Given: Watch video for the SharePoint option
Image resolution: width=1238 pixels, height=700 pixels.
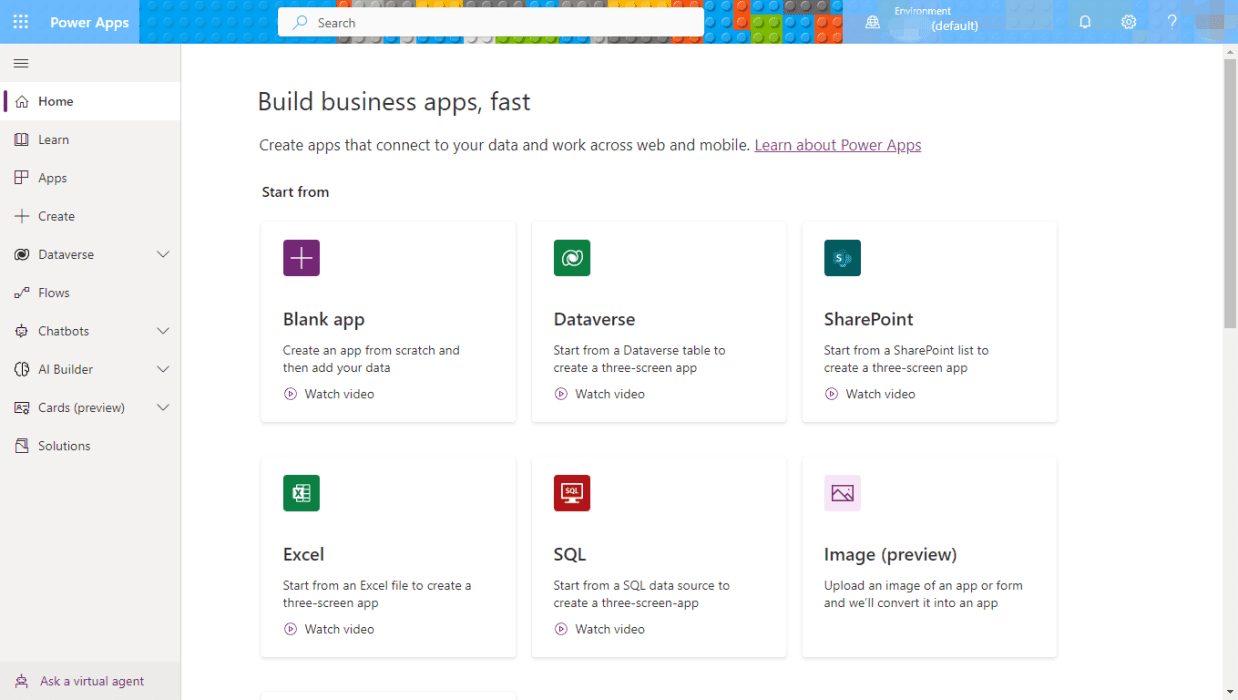Looking at the screenshot, I should click(x=869, y=393).
